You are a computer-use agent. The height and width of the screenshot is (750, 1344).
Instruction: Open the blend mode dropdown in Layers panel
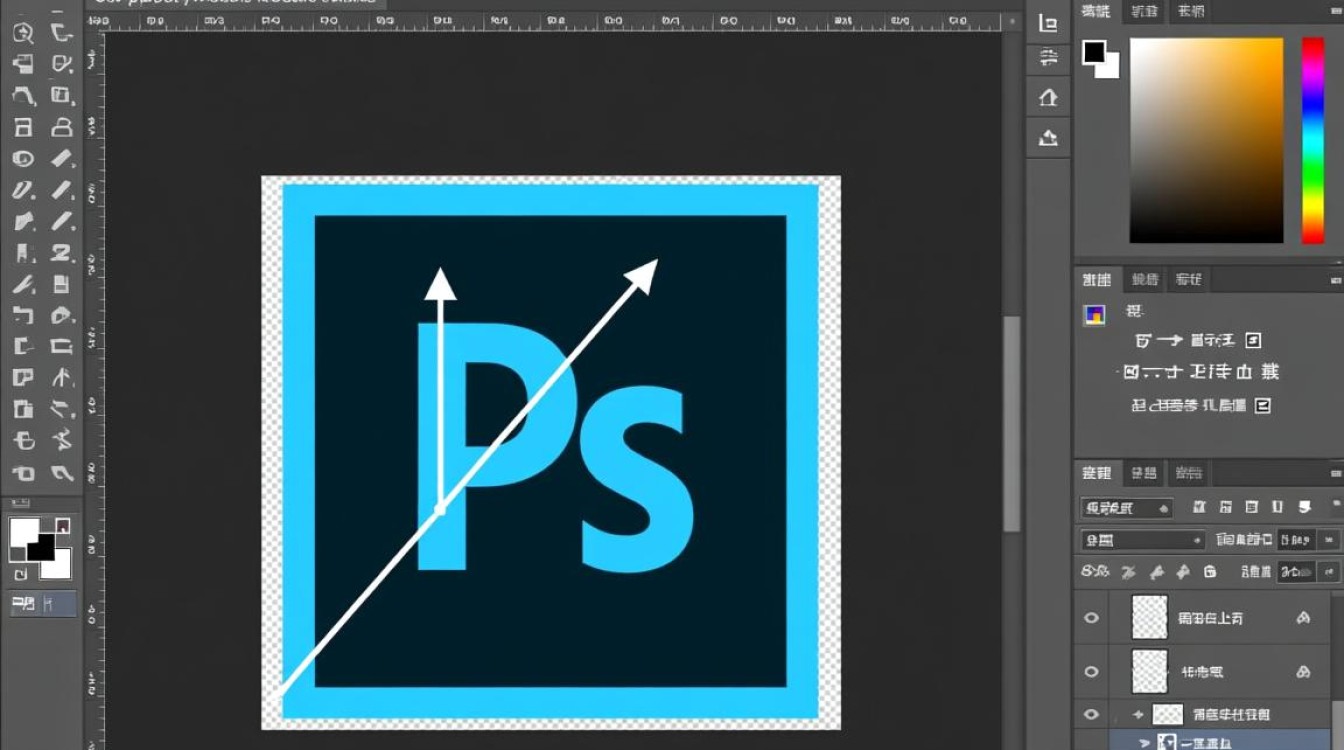[1142, 540]
